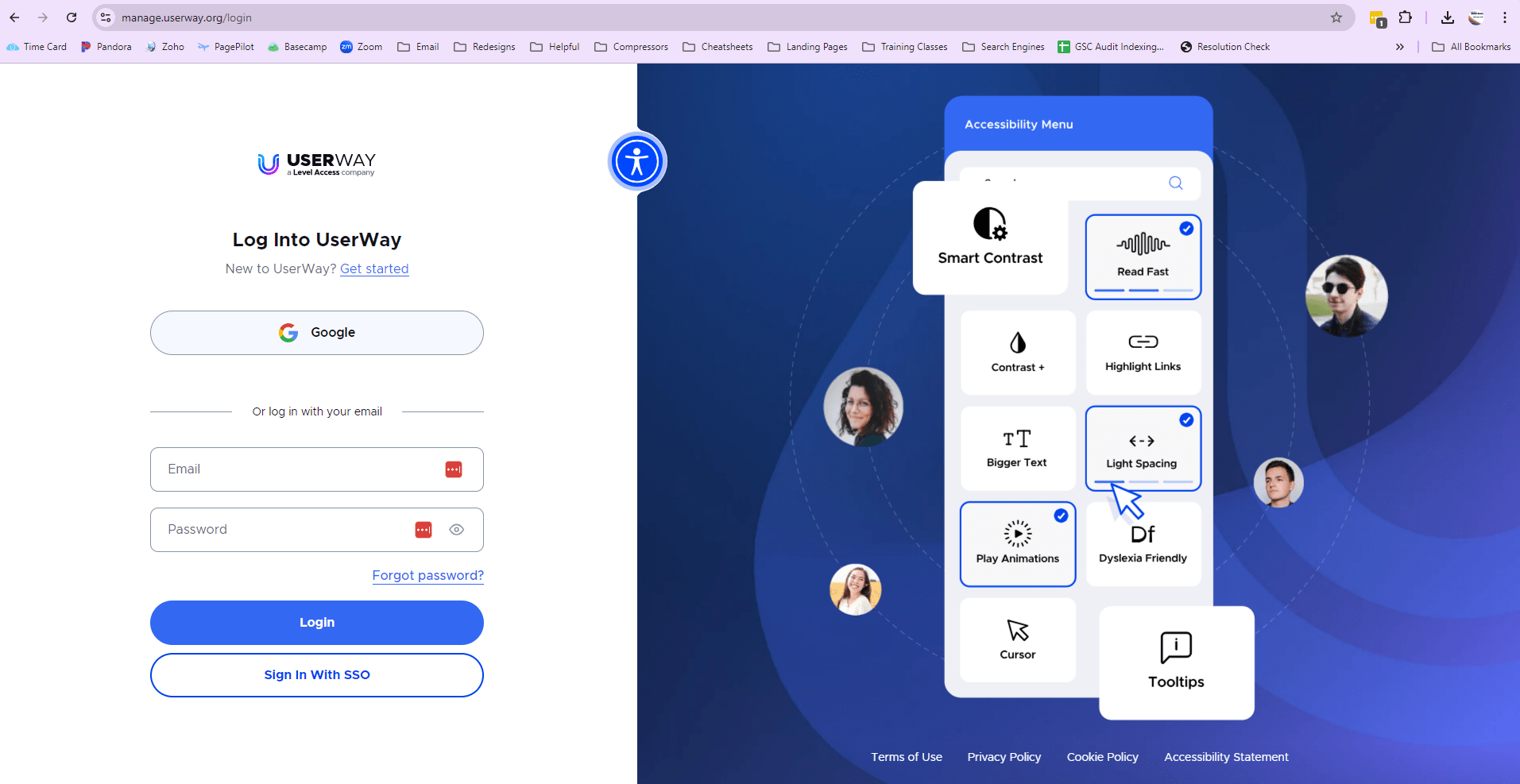Click the blue Login button
Viewport: 1520px width, 784px height.
click(316, 623)
